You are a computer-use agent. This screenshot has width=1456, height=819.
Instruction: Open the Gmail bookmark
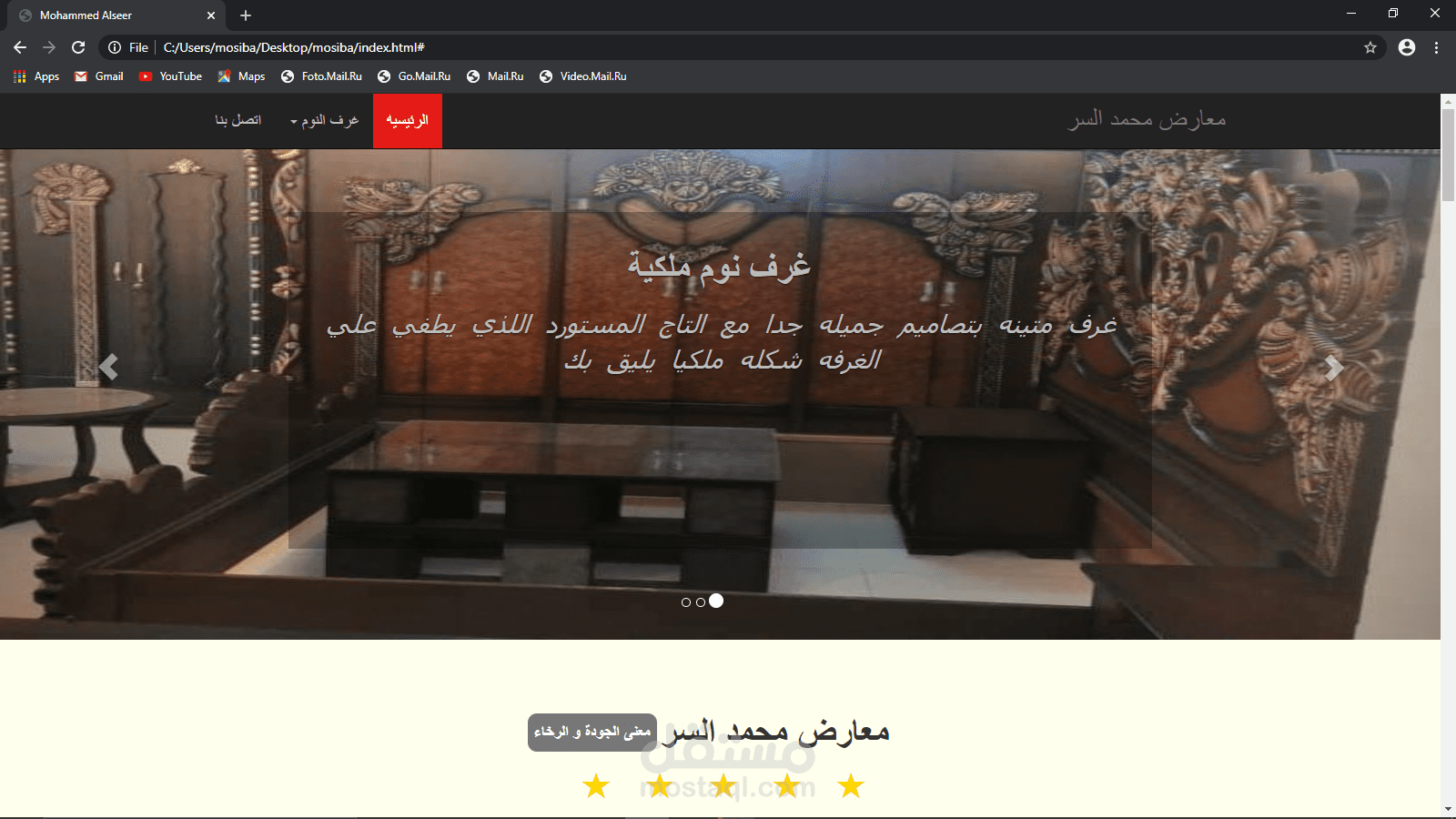97,76
